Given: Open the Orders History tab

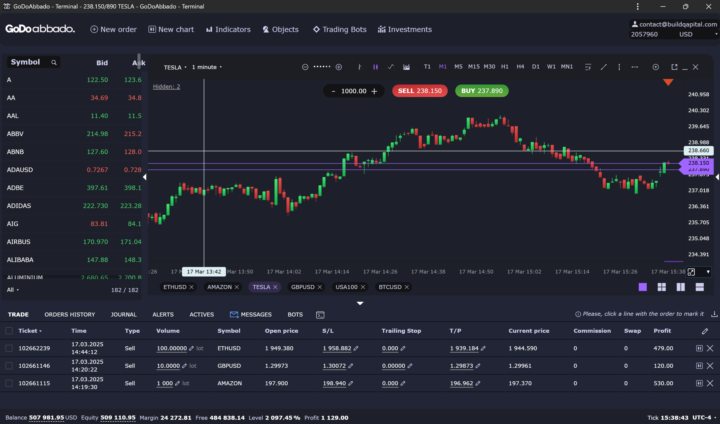Looking at the screenshot, I should click(x=70, y=315).
